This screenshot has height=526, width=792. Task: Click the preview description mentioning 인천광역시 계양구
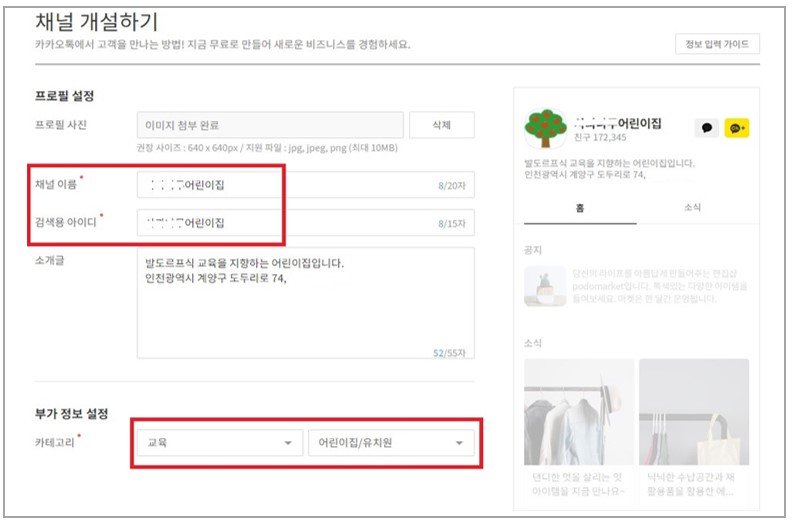(609, 169)
